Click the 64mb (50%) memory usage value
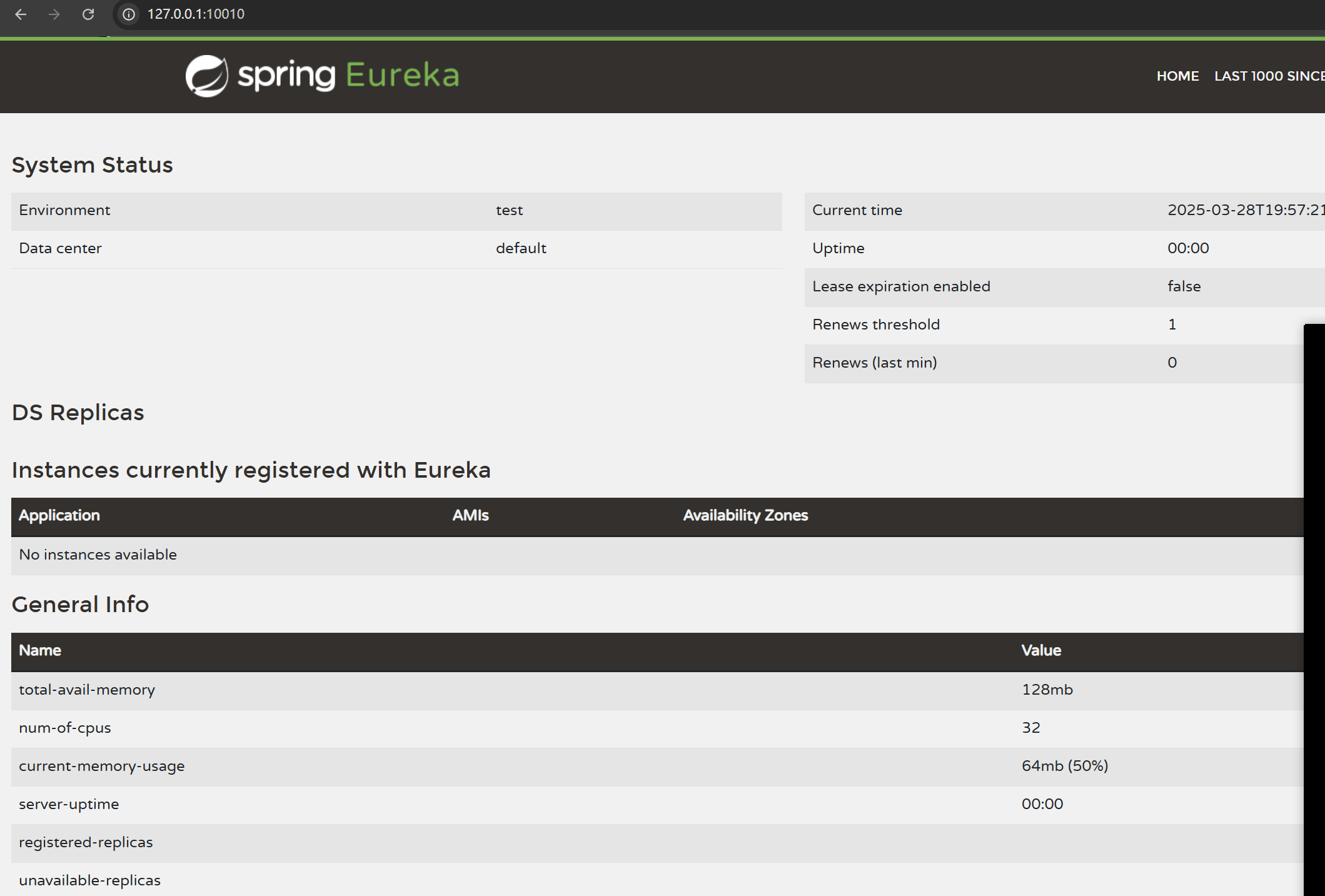This screenshot has width=1325, height=896. [x=1064, y=766]
